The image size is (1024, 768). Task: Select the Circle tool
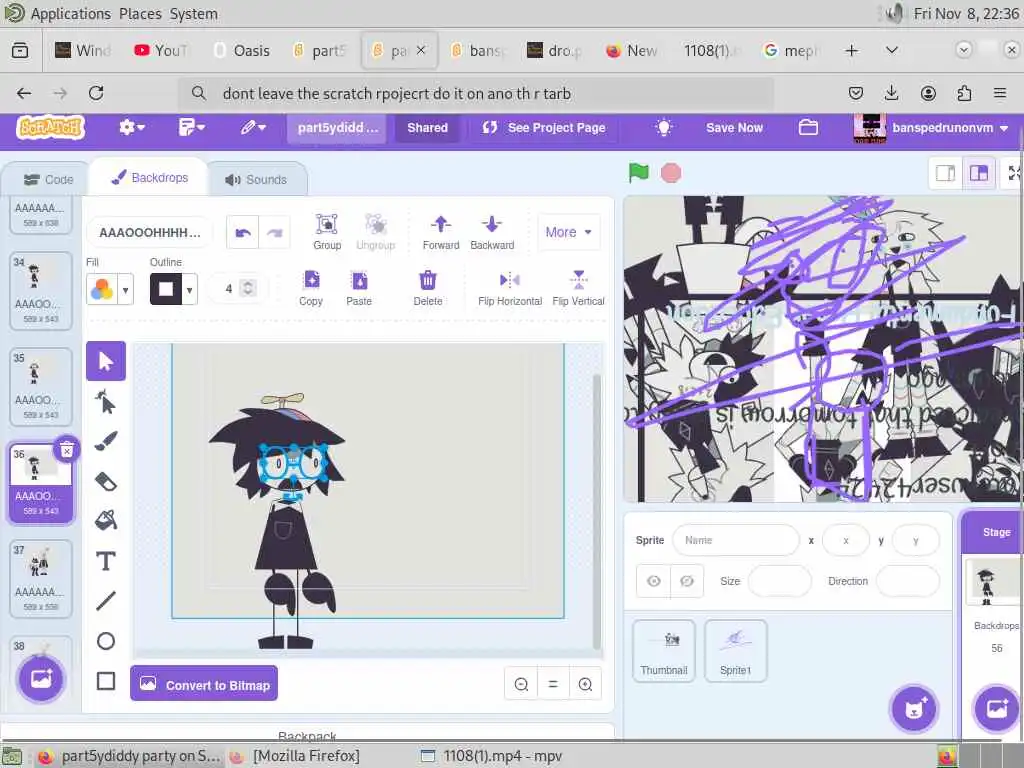[106, 641]
